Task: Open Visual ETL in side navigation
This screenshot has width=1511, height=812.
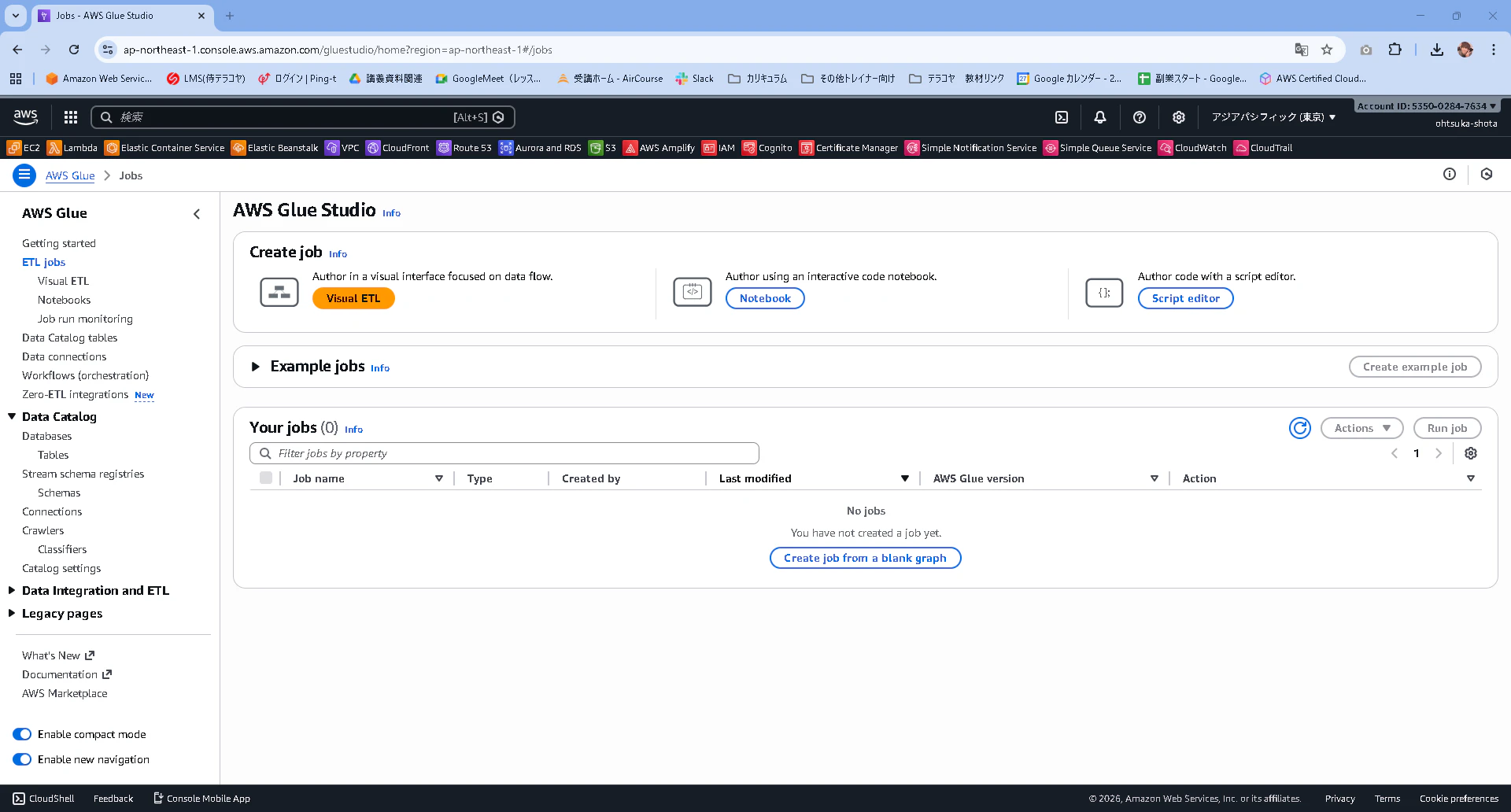Action: tap(63, 281)
